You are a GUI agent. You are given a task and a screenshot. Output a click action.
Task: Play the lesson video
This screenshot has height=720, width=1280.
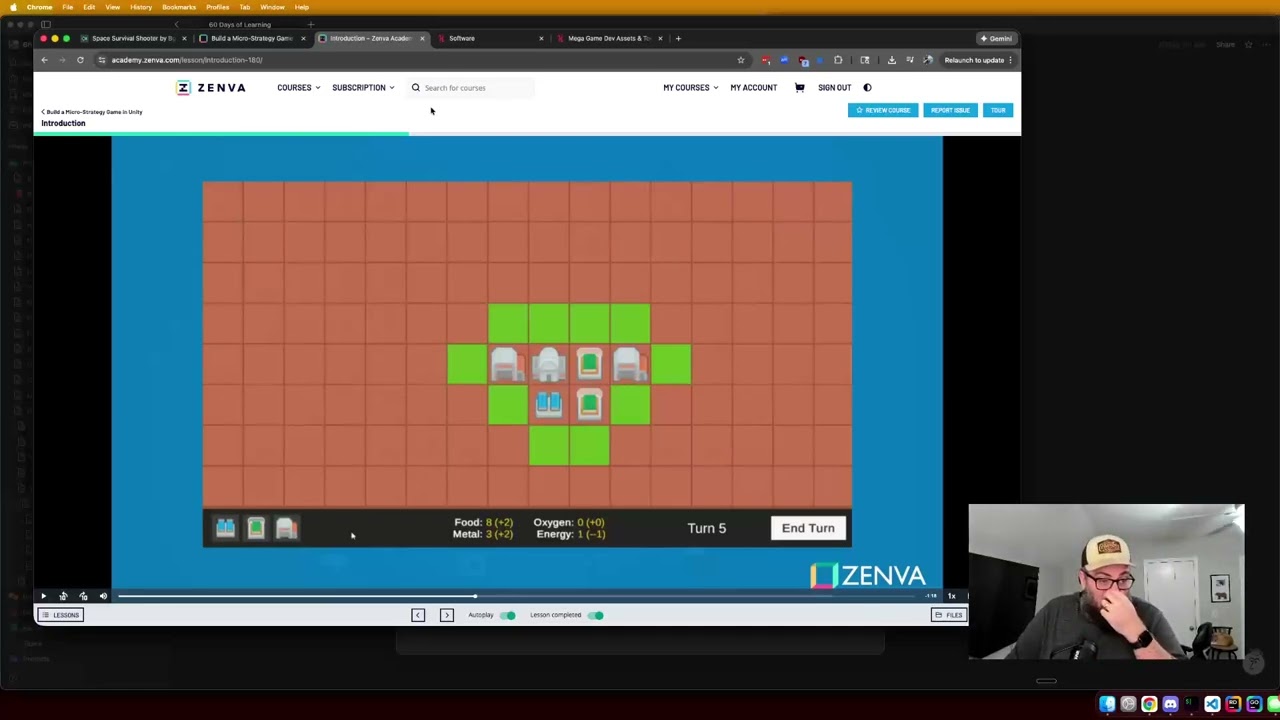pos(43,596)
